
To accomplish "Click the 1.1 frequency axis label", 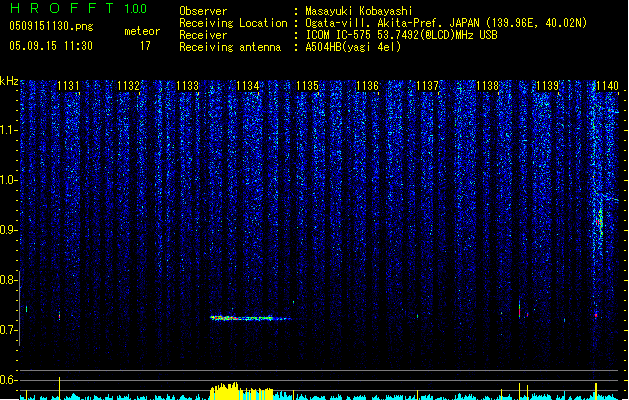I will pyautogui.click(x=8, y=130).
